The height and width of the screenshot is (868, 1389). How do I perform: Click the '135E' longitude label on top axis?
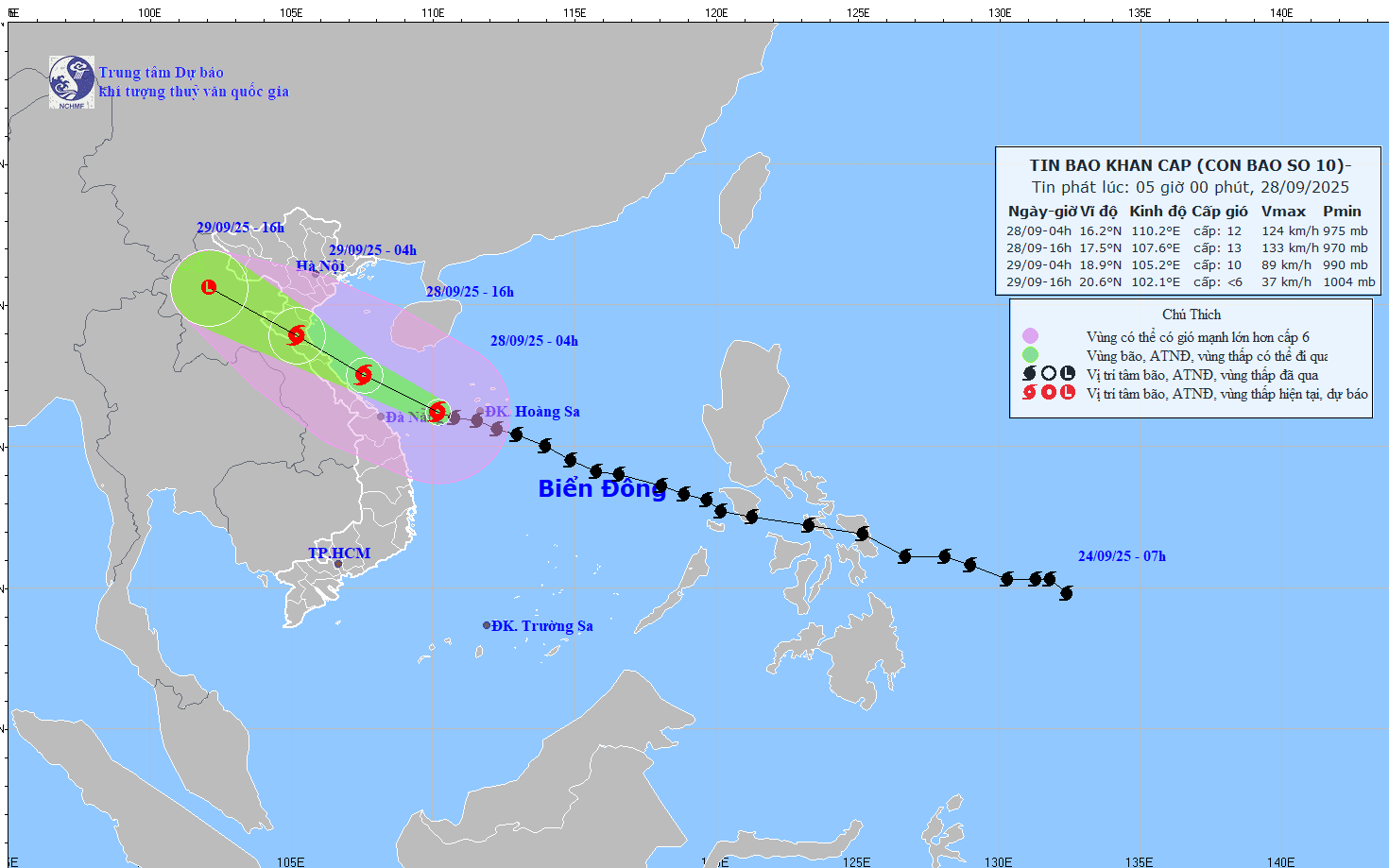(x=1140, y=12)
